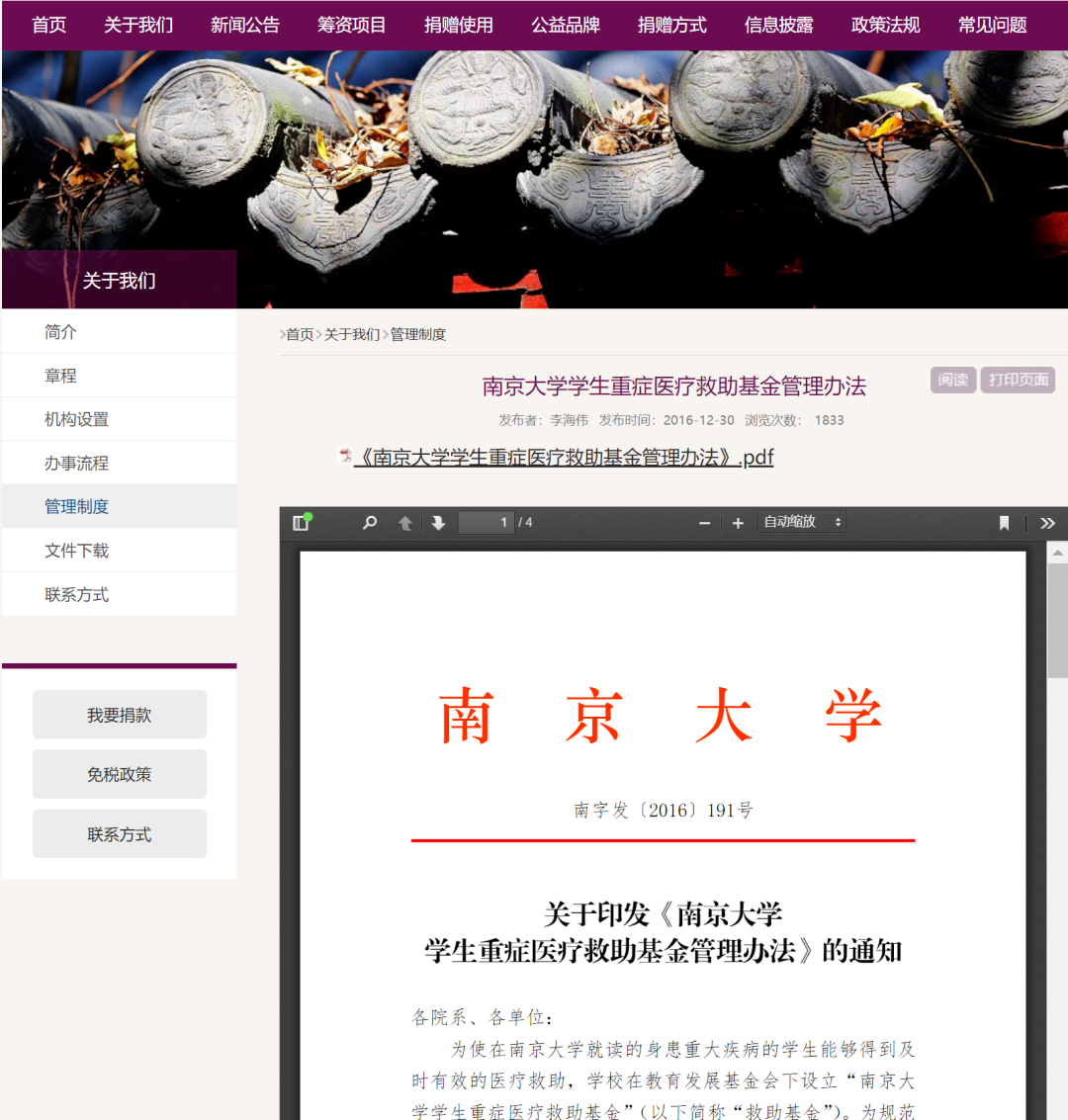Viewport: 1068px width, 1120px height.
Task: Go to the previous PDF page
Action: pos(404,522)
